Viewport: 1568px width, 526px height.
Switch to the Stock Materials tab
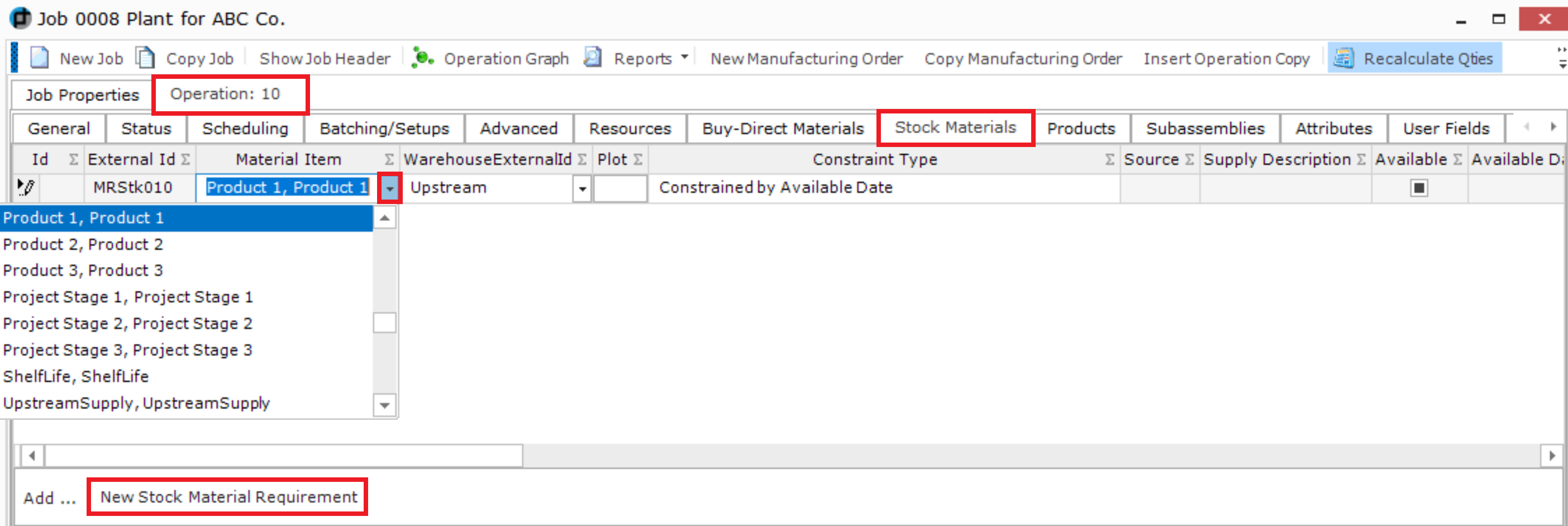[x=955, y=128]
